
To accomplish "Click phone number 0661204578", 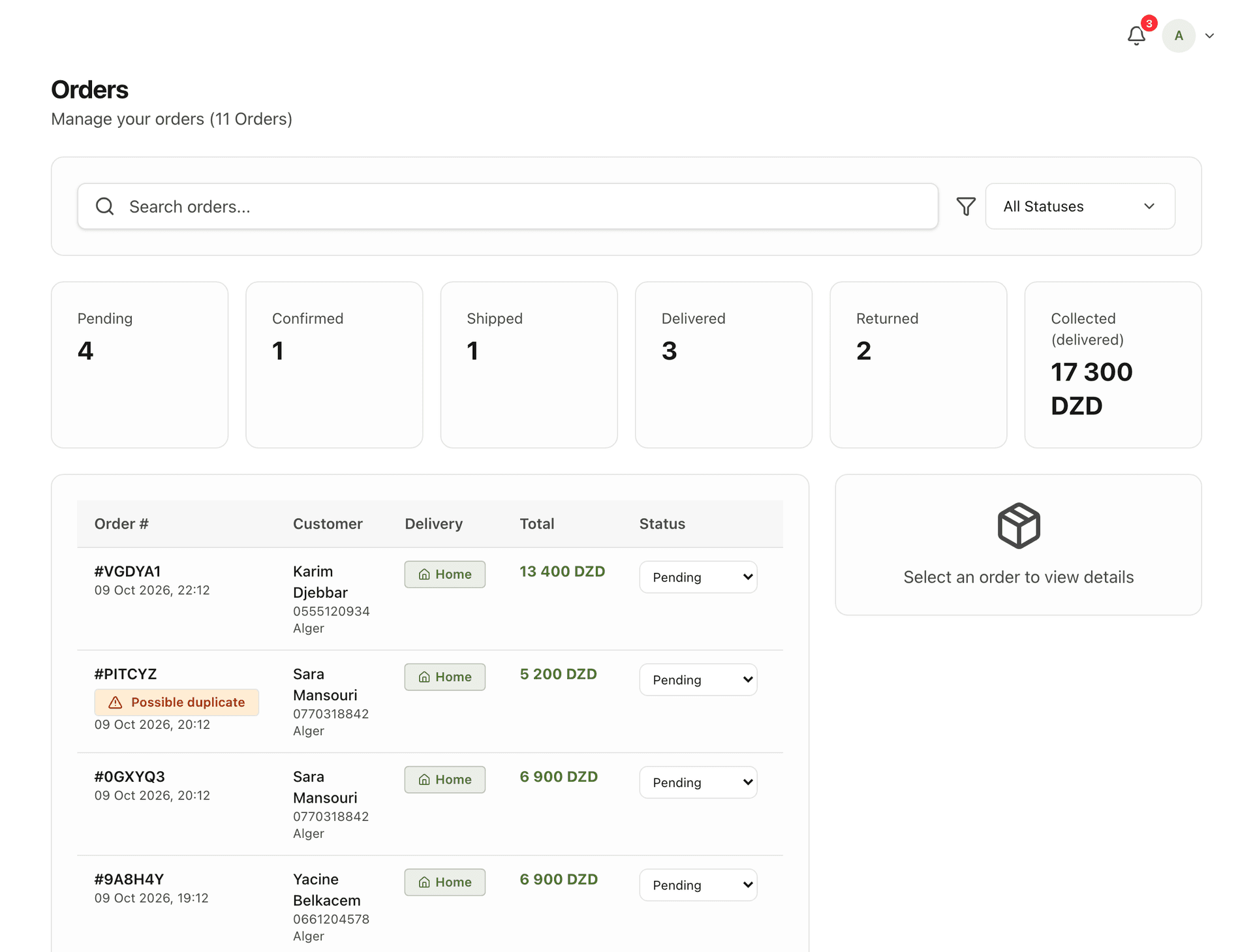I will click(332, 919).
